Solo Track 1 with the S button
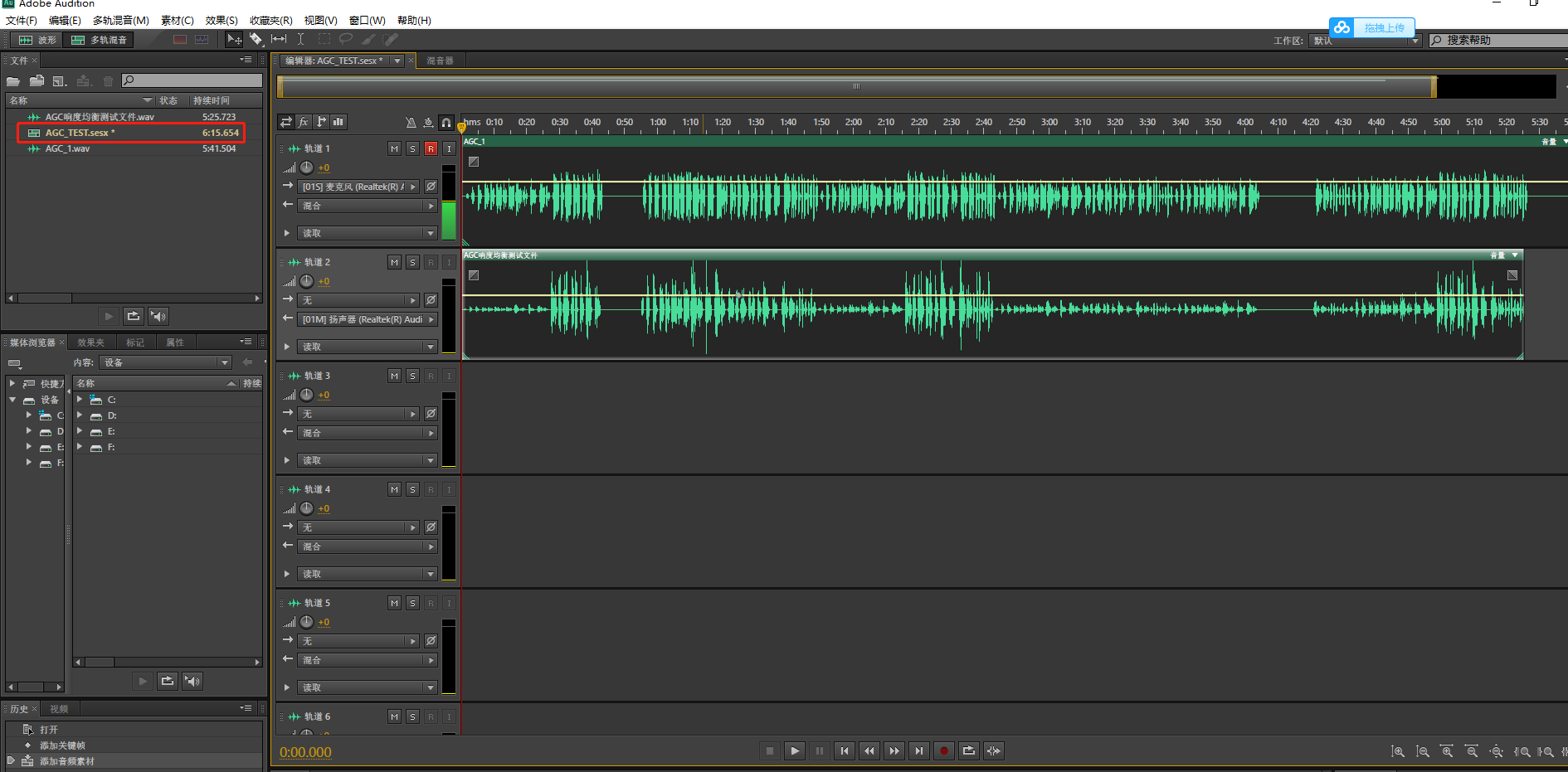The width and height of the screenshot is (1568, 772). (413, 148)
